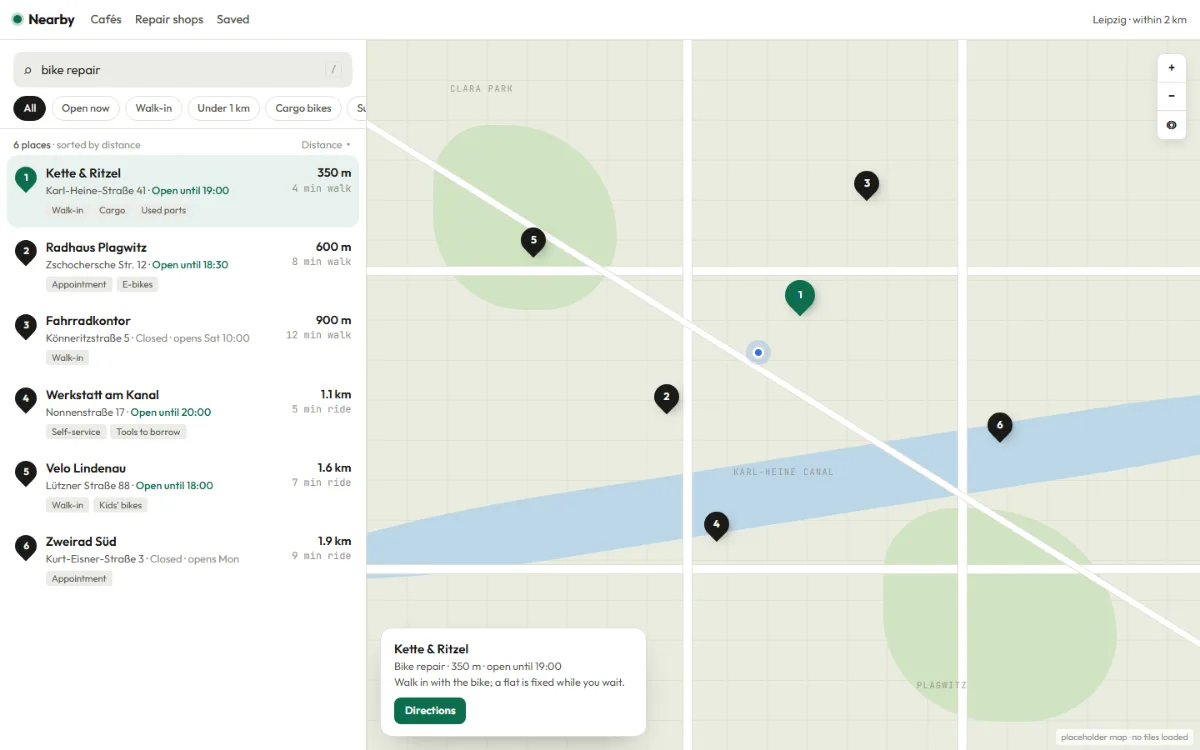Click Walk-in tag under Fahrradkontor
The image size is (1200, 750).
pyautogui.click(x=68, y=358)
